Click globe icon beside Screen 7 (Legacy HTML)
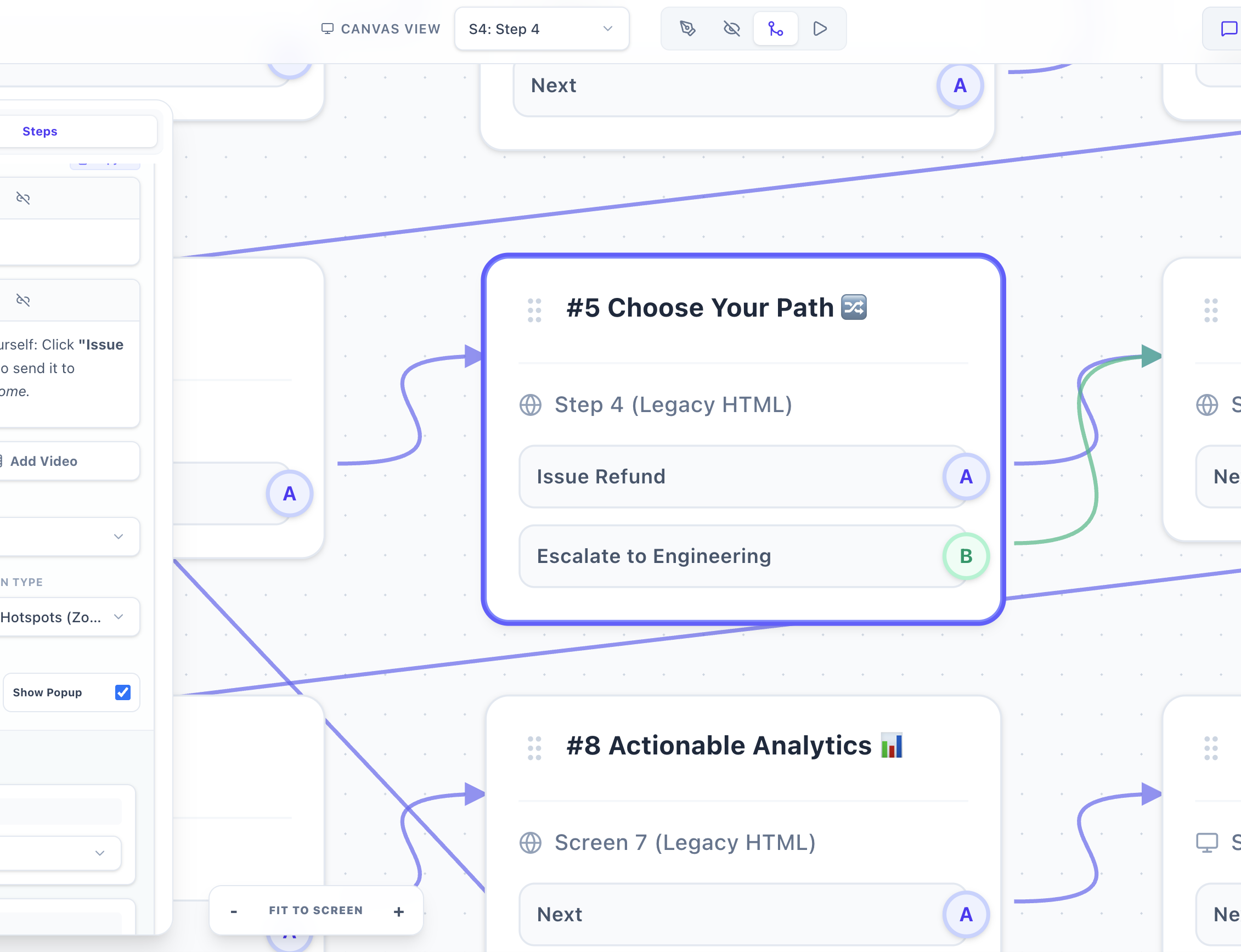Image resolution: width=1241 pixels, height=952 pixels. click(531, 843)
